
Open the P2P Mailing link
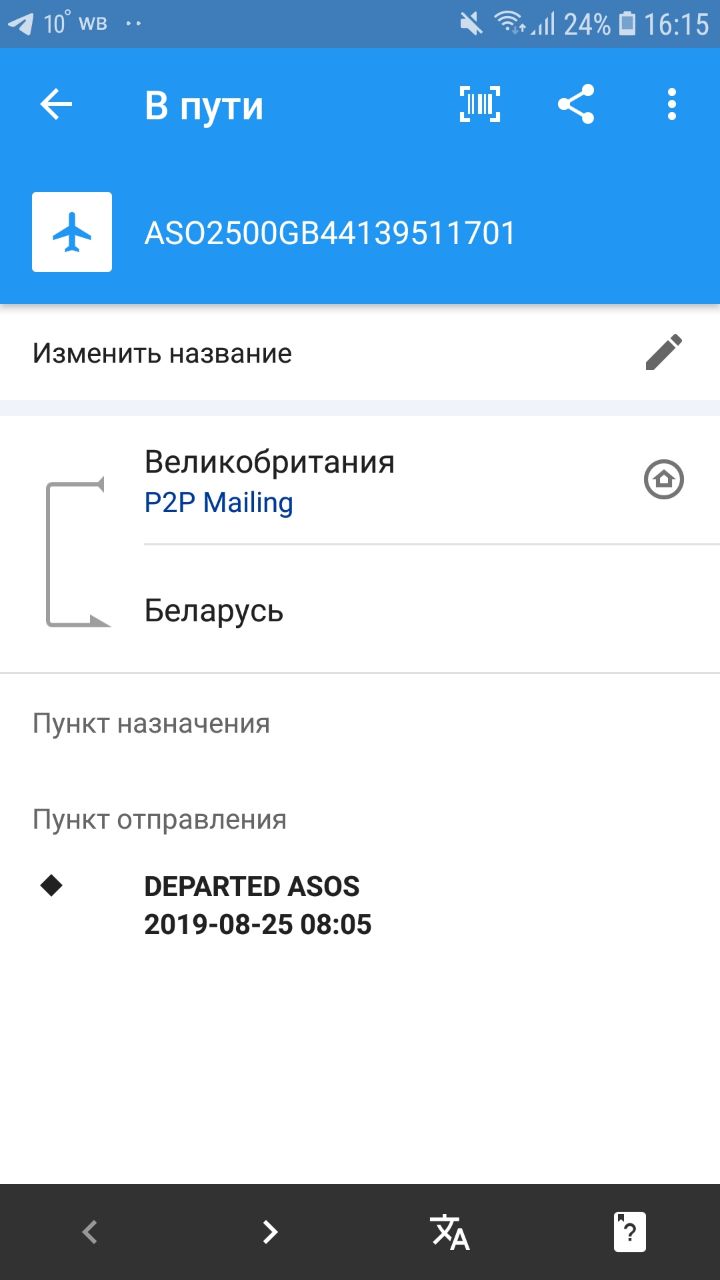tap(219, 502)
